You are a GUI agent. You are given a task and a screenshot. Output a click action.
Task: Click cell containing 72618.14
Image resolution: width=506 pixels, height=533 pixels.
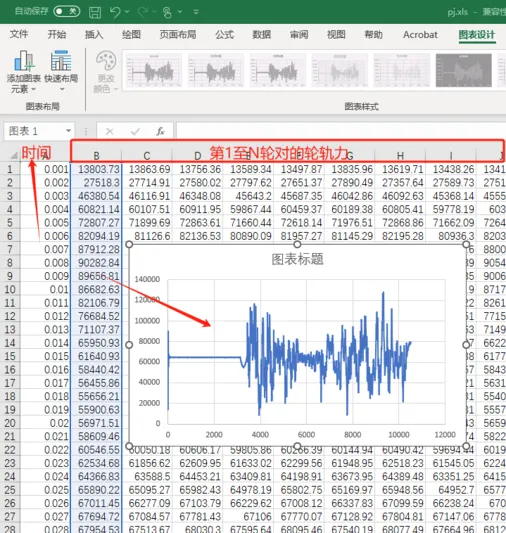(299, 223)
